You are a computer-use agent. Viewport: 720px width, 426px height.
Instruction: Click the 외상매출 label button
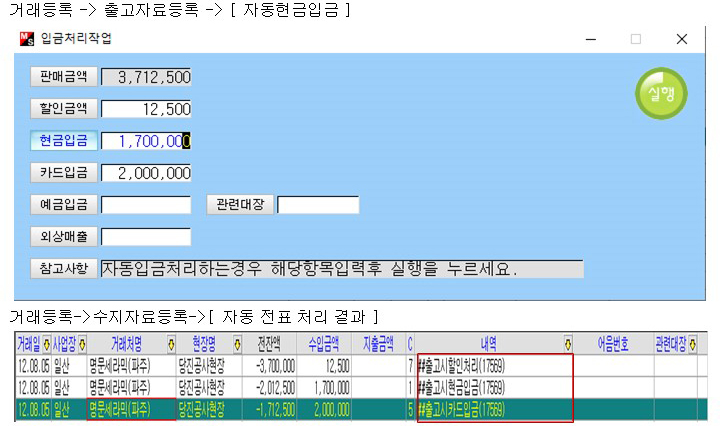pos(64,236)
